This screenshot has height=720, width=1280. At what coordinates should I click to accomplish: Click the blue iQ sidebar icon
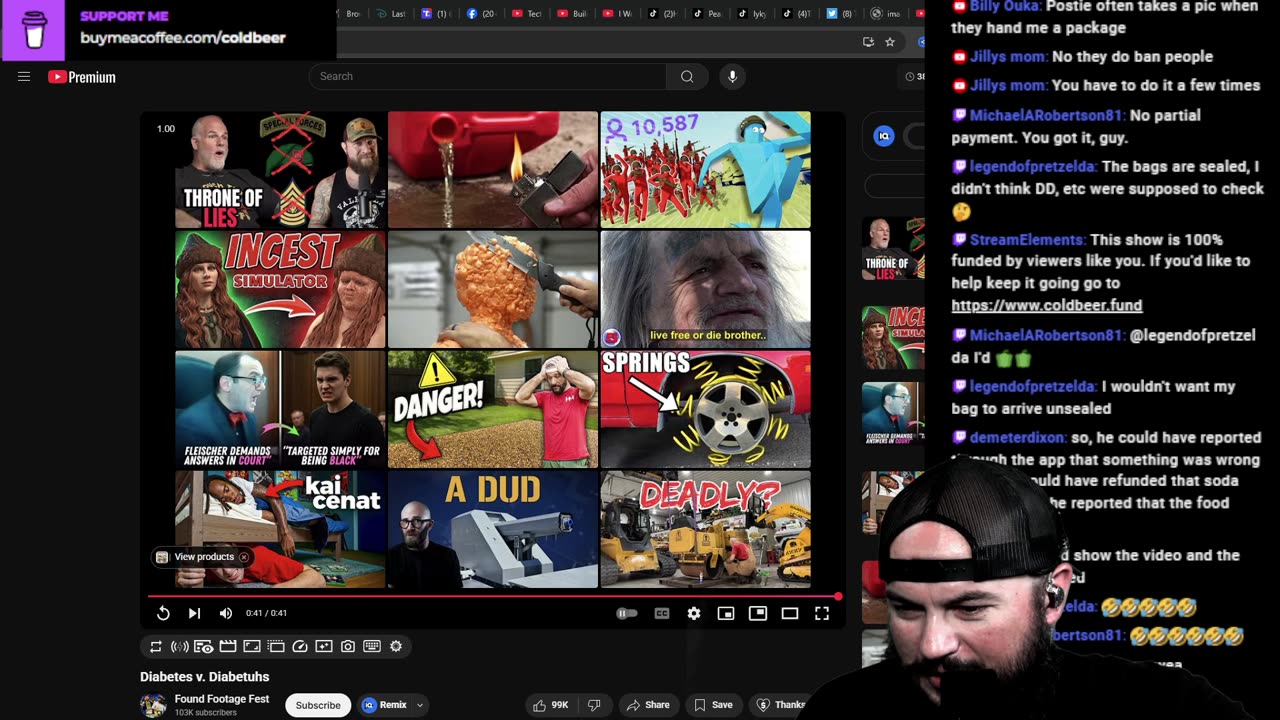coord(883,136)
